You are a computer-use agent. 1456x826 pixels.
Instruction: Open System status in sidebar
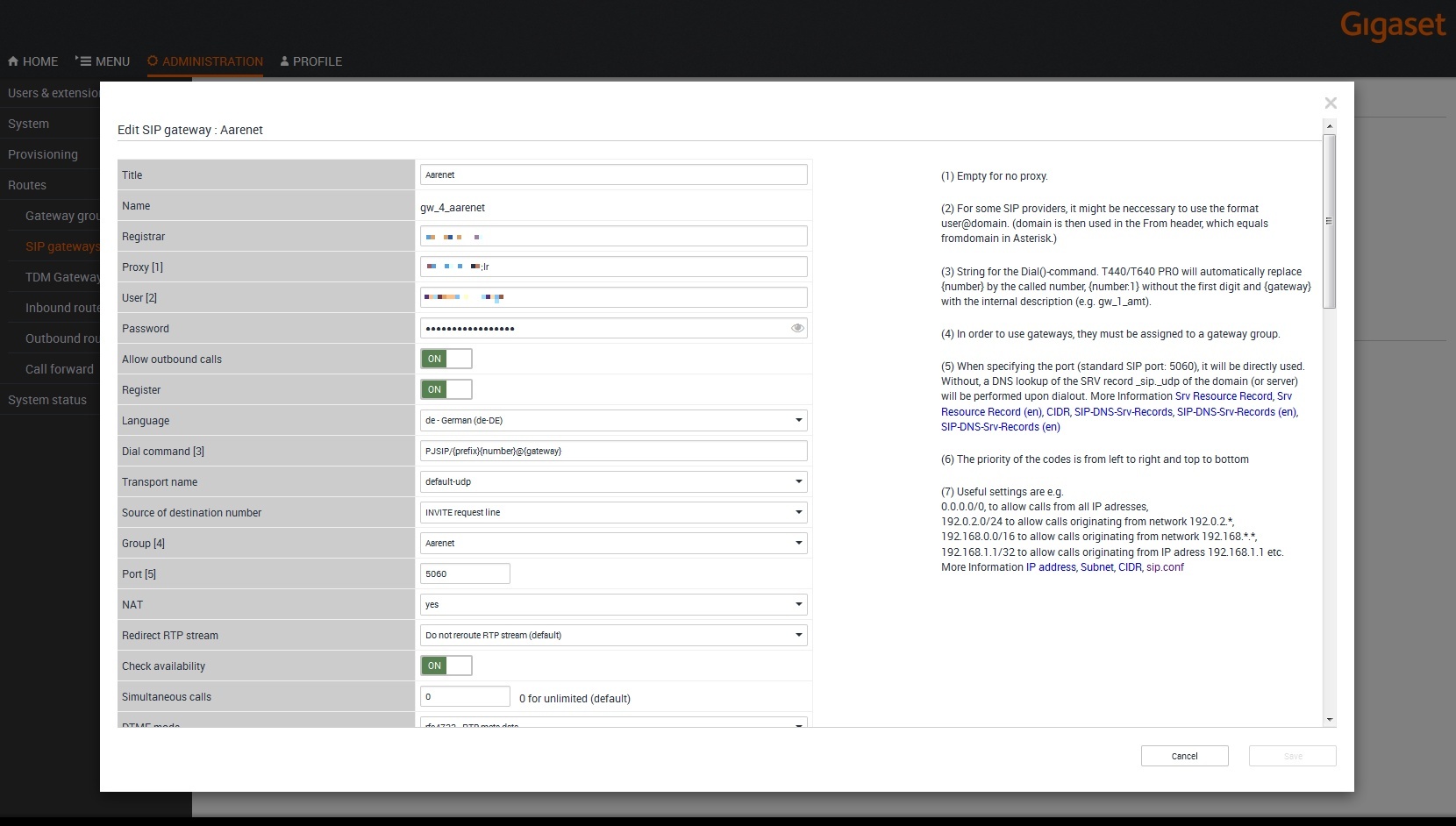47,400
